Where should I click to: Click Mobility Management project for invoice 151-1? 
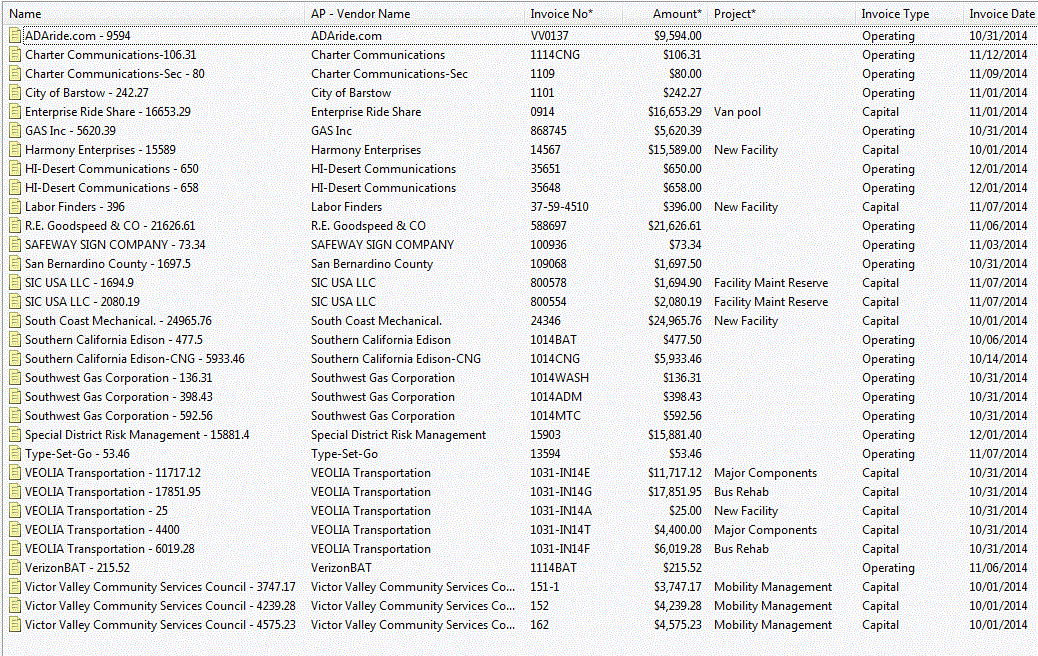pyautogui.click(x=773, y=586)
